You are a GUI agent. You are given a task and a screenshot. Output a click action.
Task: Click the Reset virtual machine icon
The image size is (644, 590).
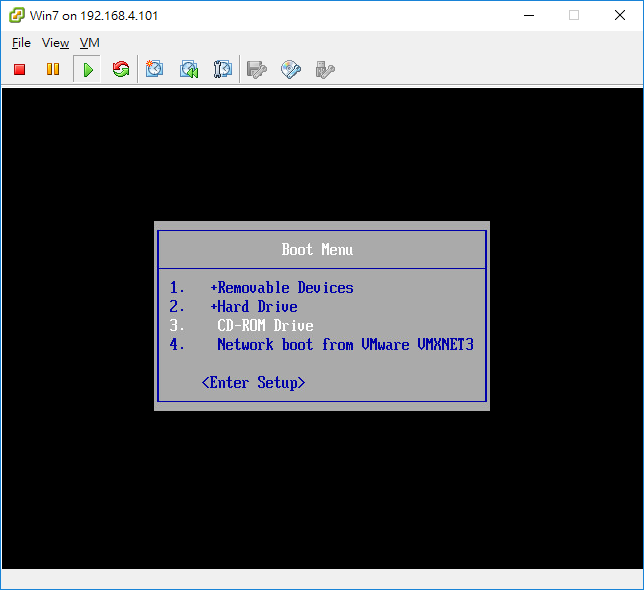point(121,69)
